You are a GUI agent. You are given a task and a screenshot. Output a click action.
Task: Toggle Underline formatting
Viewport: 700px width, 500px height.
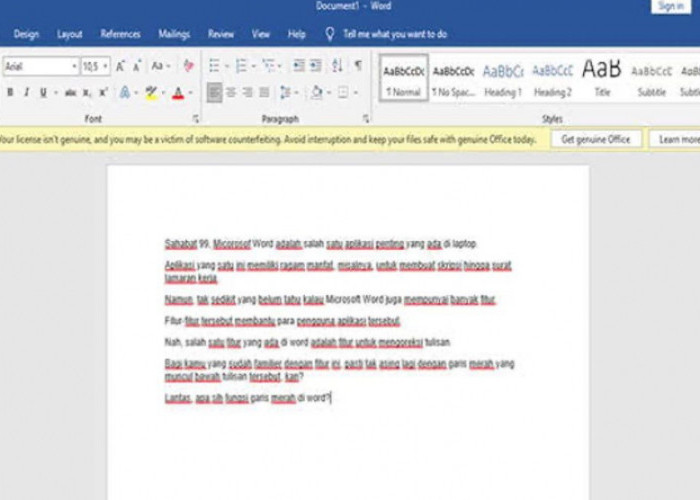pyautogui.click(x=43, y=92)
